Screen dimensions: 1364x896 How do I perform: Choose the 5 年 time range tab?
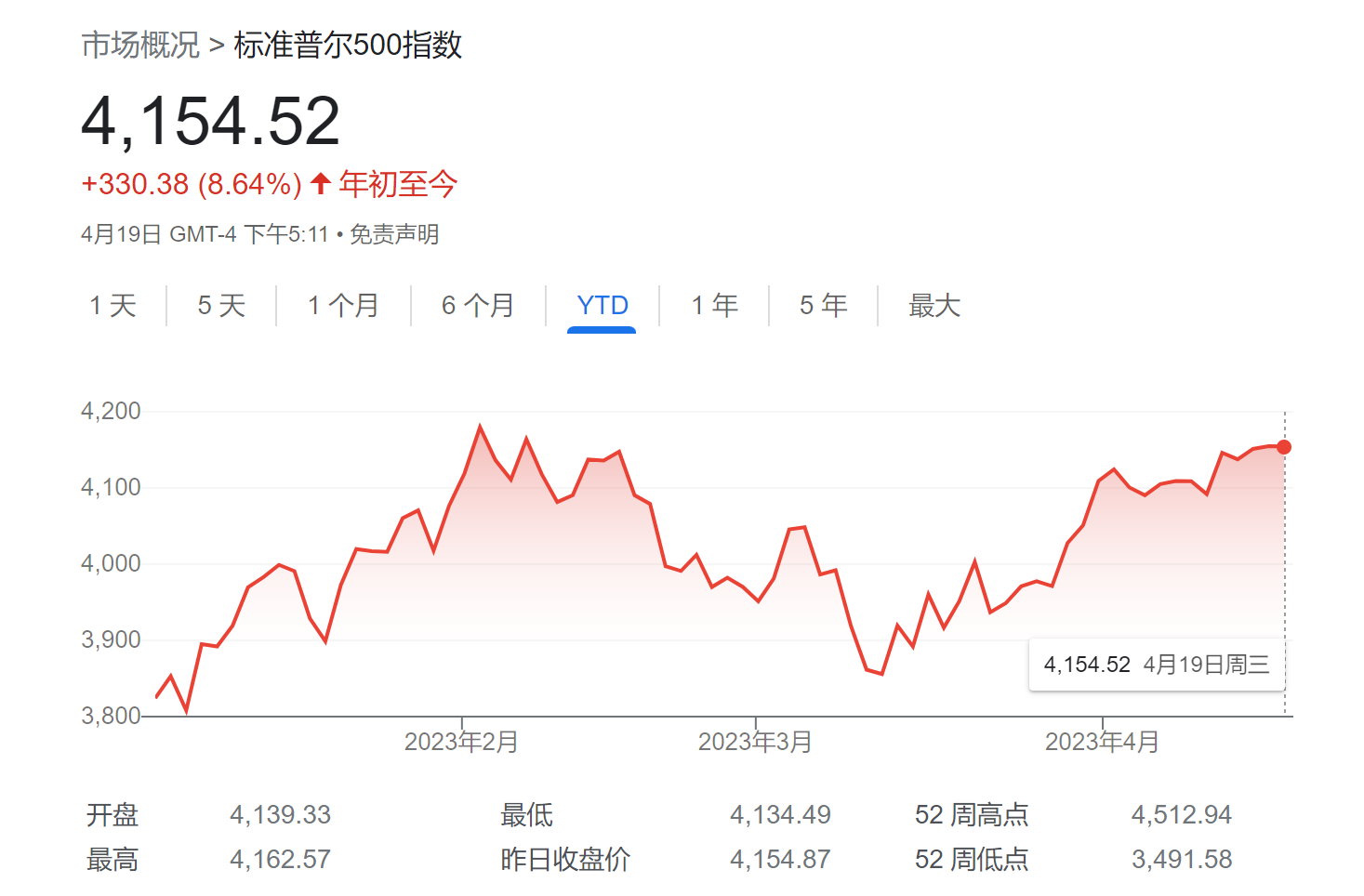pyautogui.click(x=823, y=305)
